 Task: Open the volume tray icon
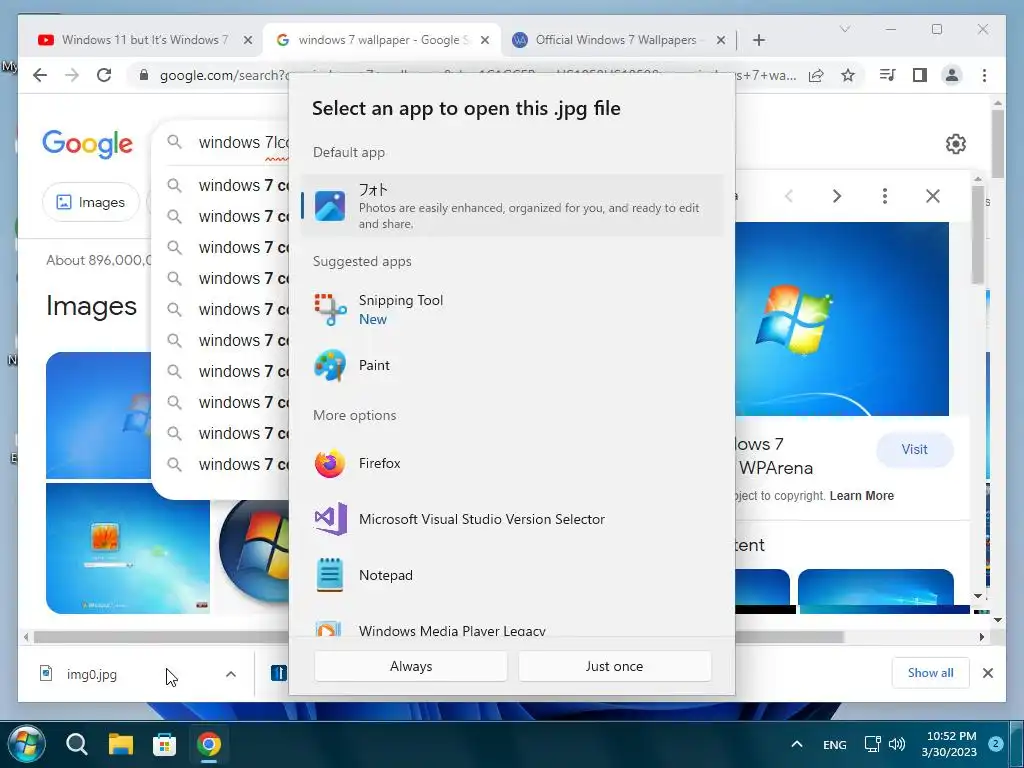897,744
